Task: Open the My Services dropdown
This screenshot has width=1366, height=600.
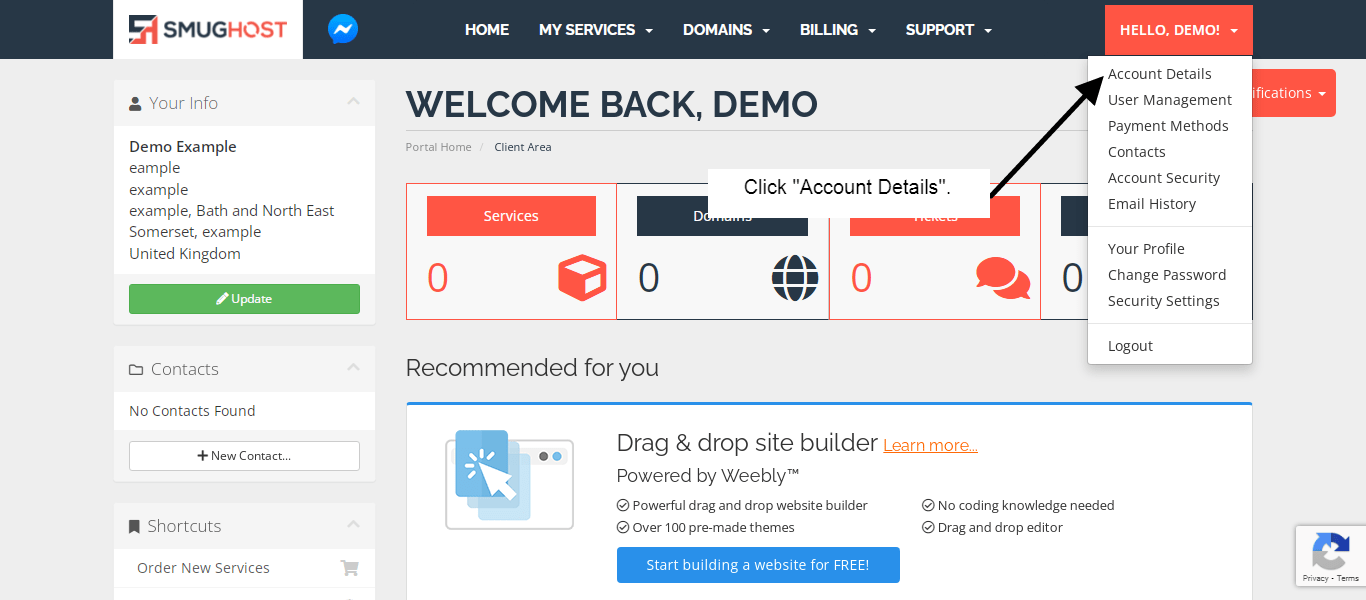Action: pos(595,30)
